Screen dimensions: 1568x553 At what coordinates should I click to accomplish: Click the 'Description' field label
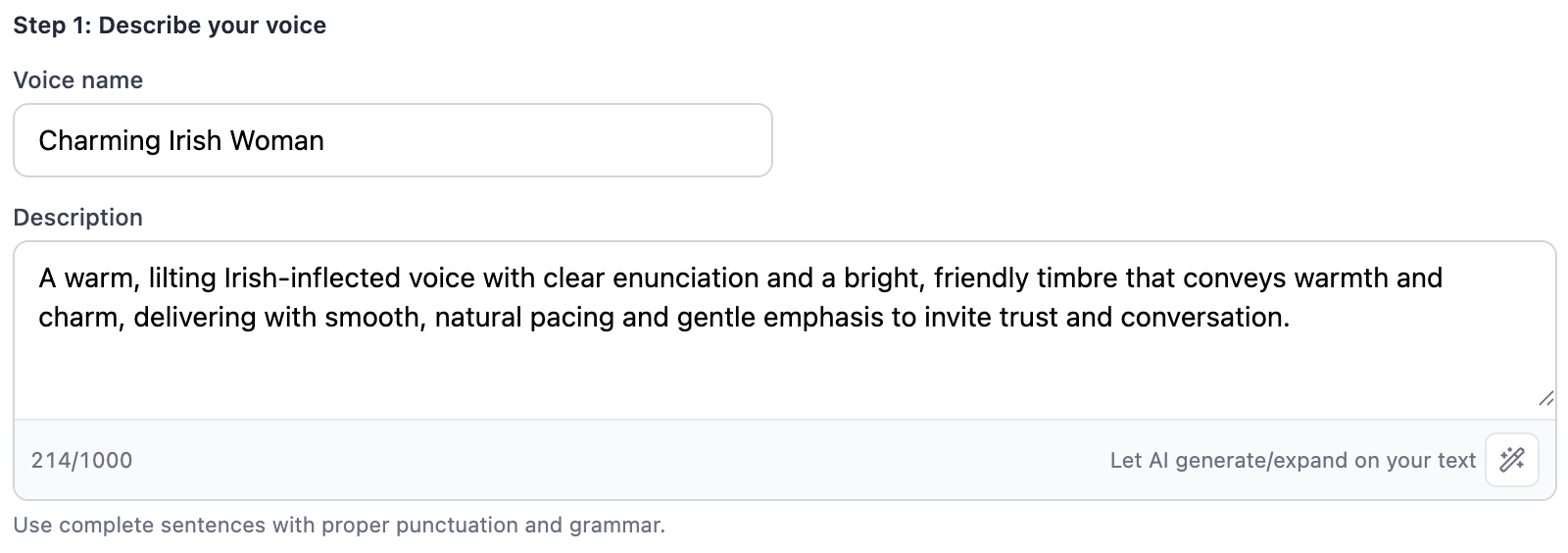click(78, 218)
